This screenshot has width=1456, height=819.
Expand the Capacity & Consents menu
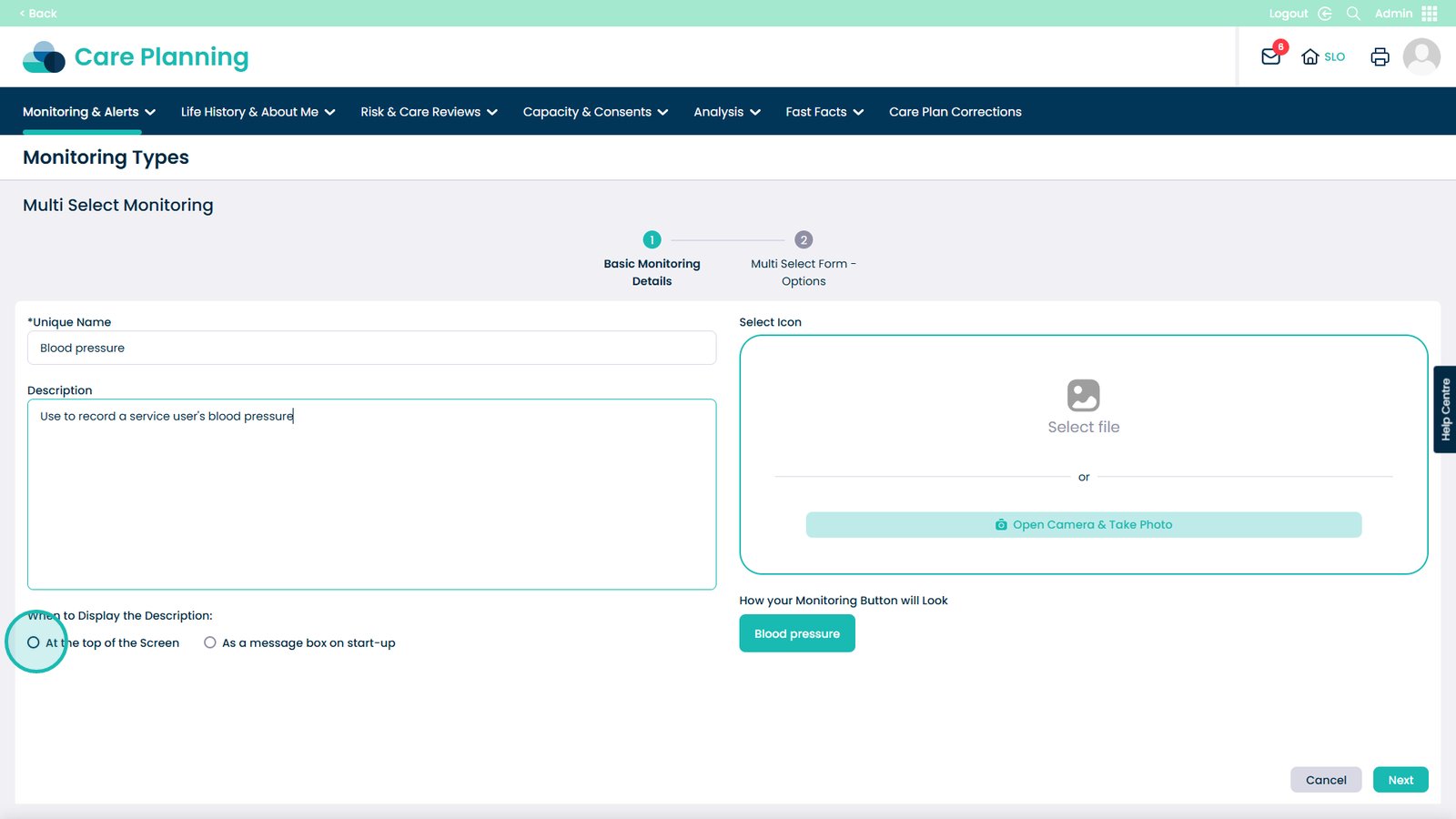[x=595, y=112]
